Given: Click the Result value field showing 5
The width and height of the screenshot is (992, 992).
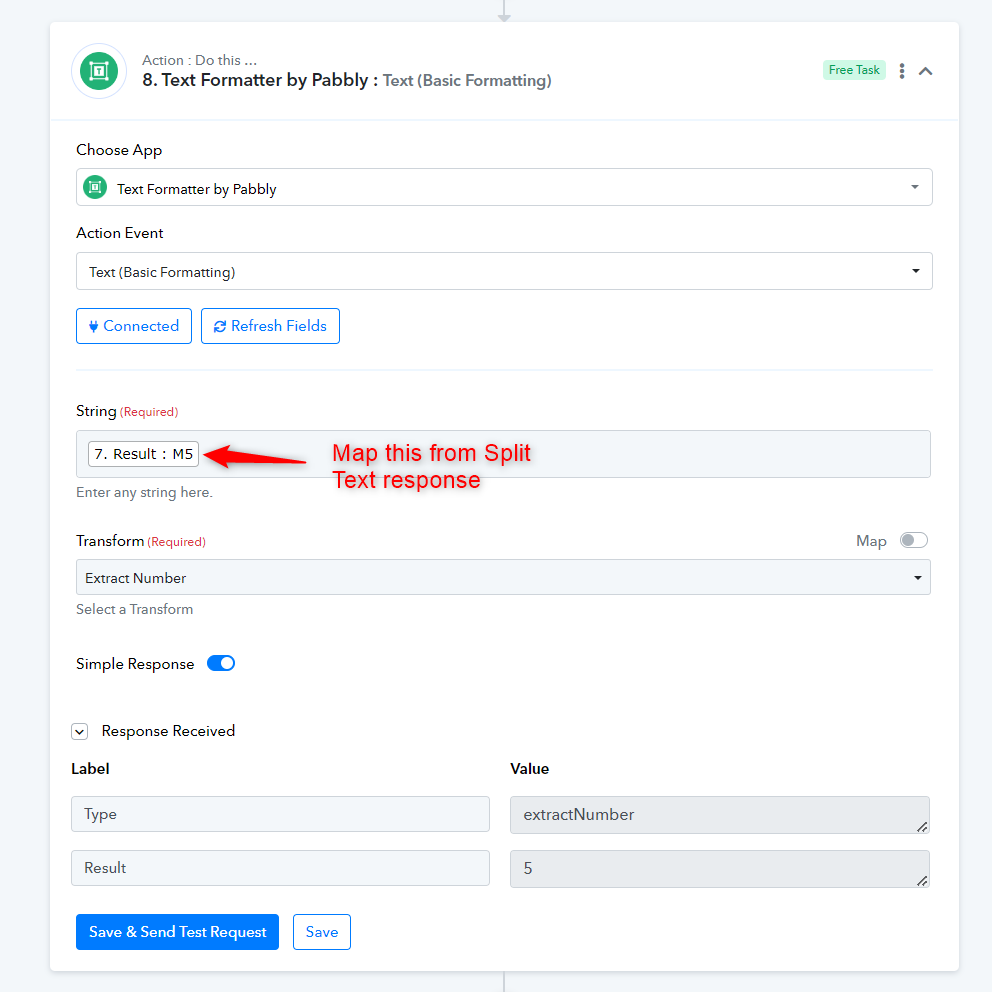Looking at the screenshot, I should 719,869.
